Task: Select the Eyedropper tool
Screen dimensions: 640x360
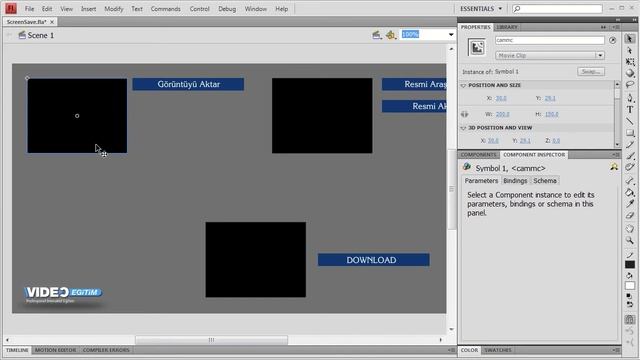Action: (x=630, y=204)
